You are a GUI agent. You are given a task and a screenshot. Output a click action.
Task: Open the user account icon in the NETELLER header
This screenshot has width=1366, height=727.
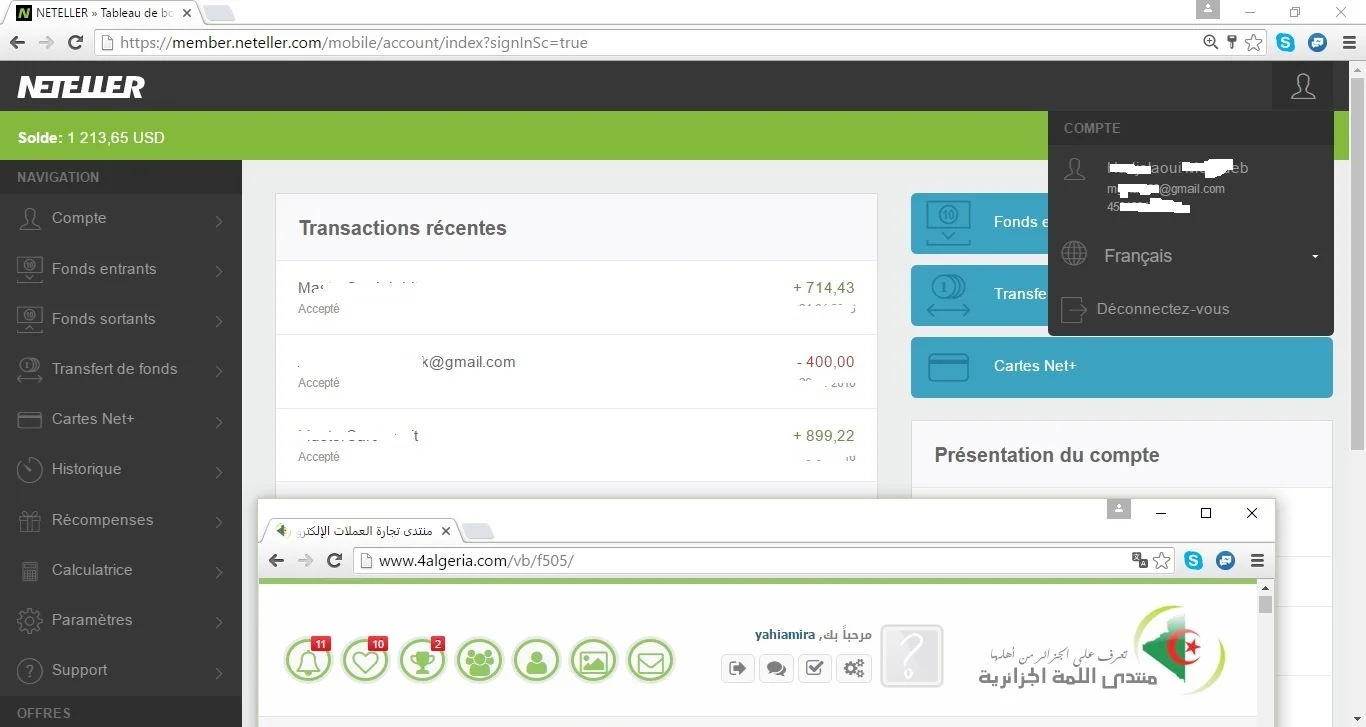1303,86
